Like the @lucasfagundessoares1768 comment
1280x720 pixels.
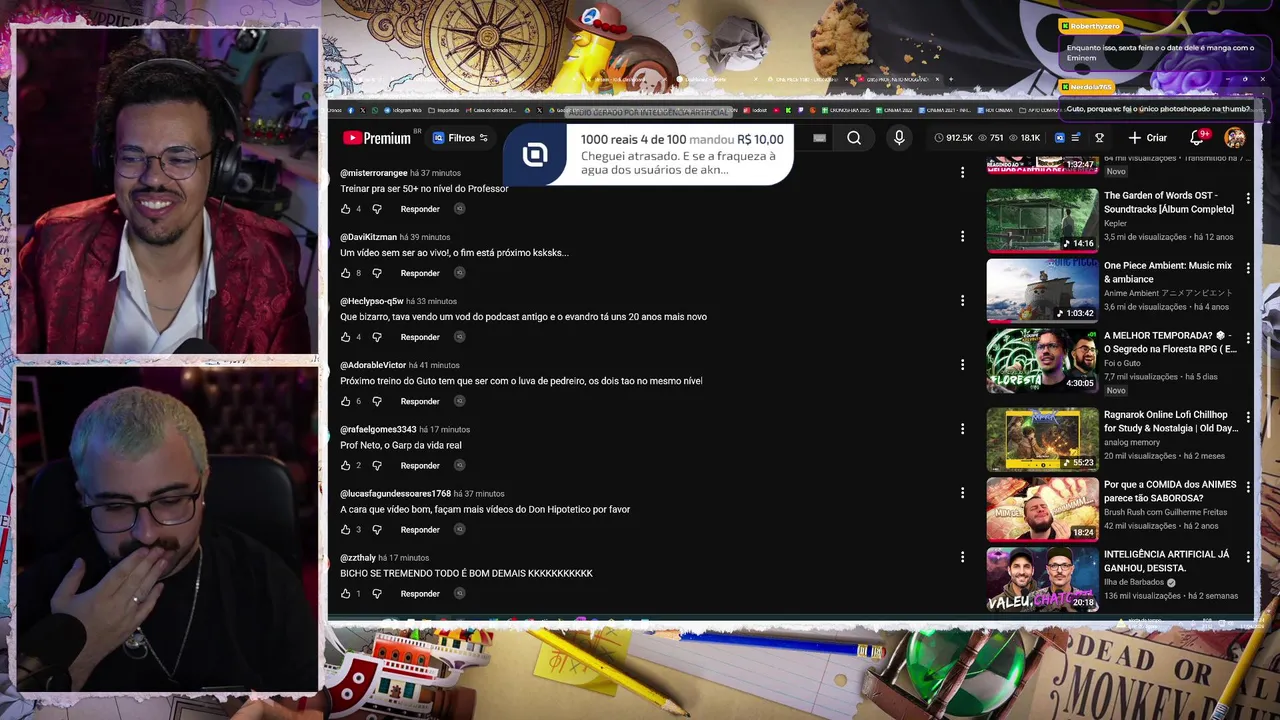point(346,529)
